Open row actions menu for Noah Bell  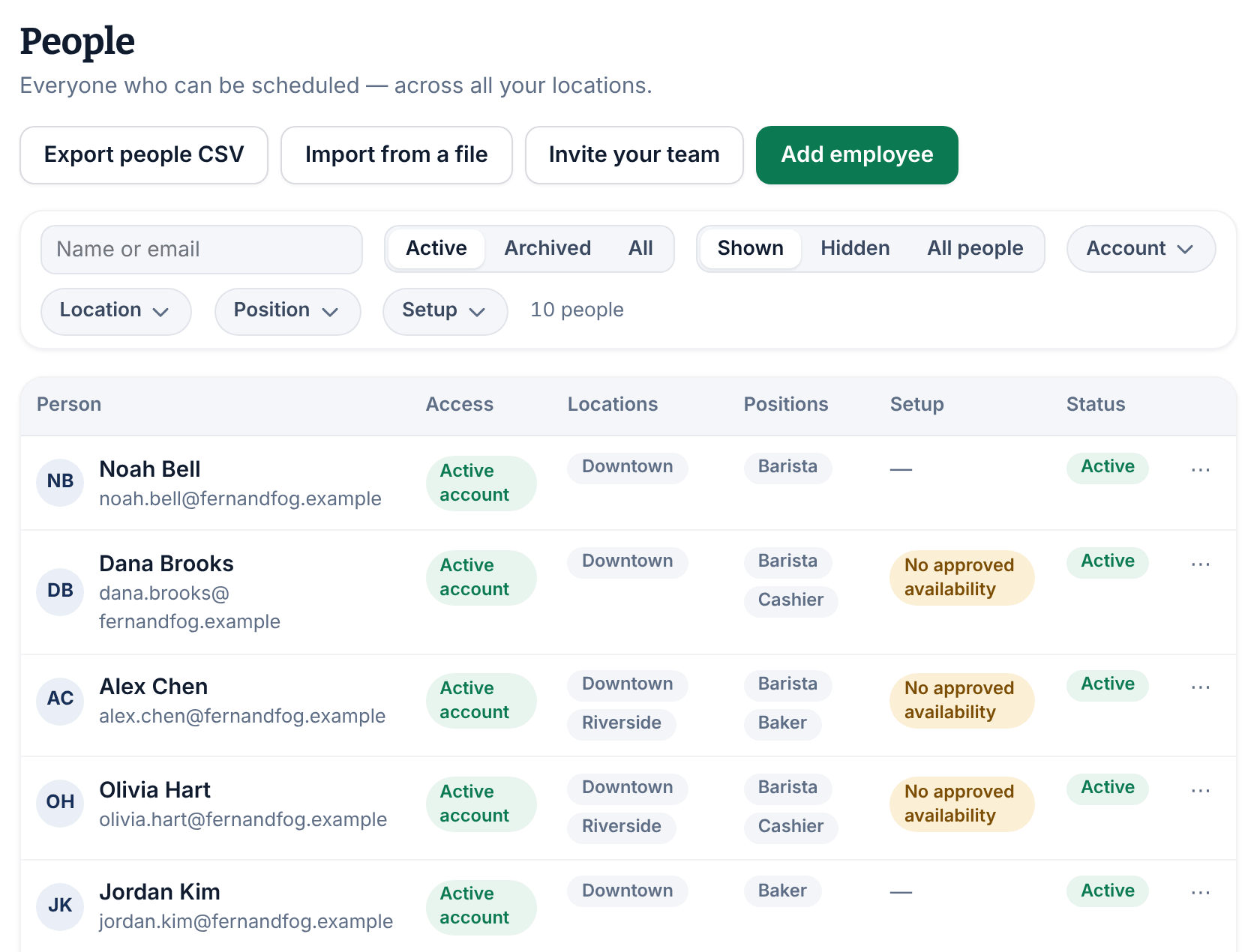coord(1200,470)
